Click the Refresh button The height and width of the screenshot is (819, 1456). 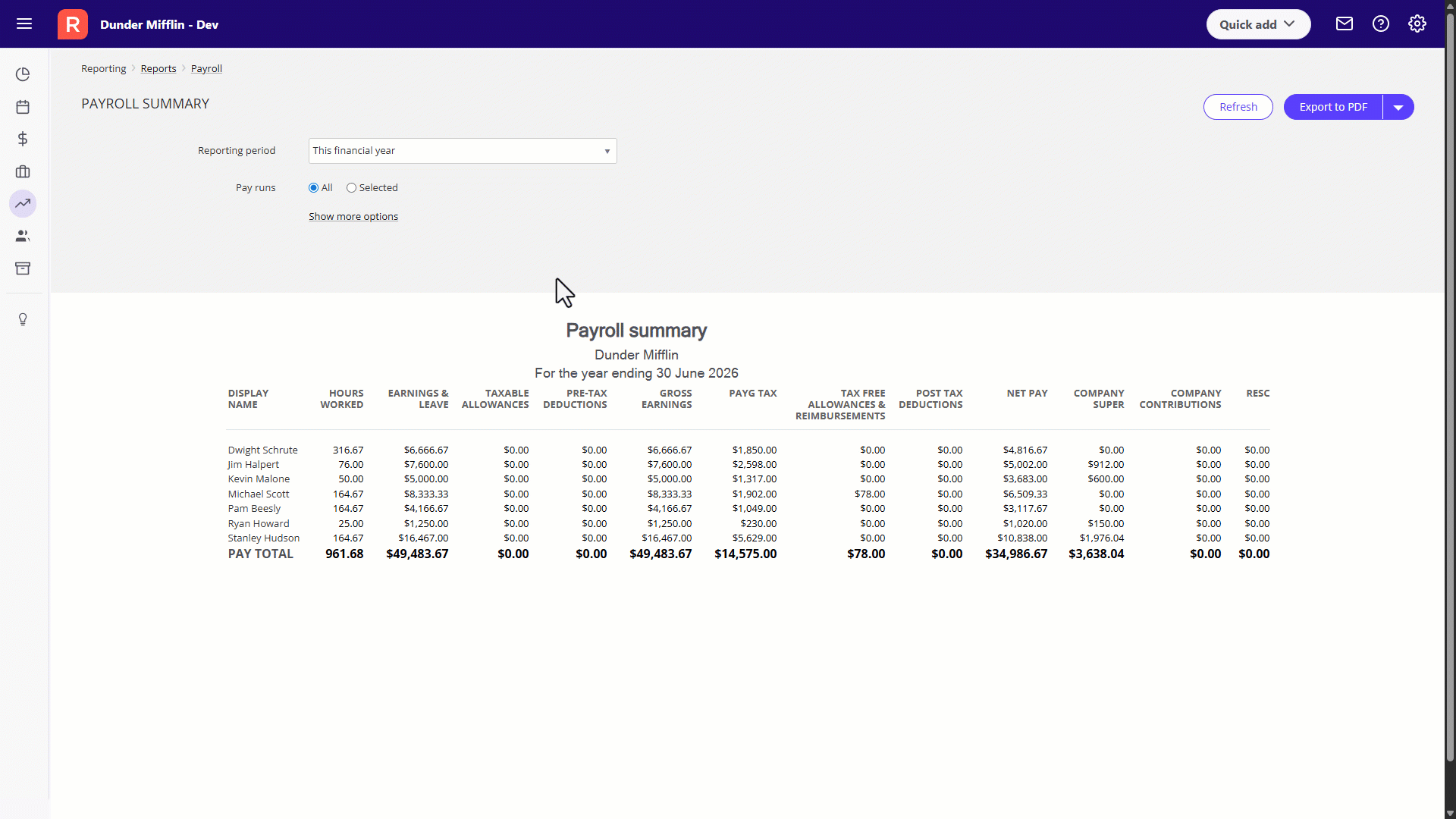[1238, 107]
